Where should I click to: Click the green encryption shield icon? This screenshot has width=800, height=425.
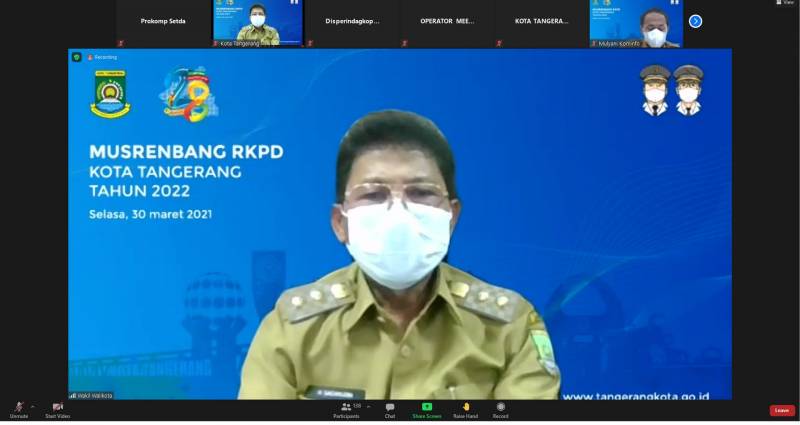click(x=77, y=58)
